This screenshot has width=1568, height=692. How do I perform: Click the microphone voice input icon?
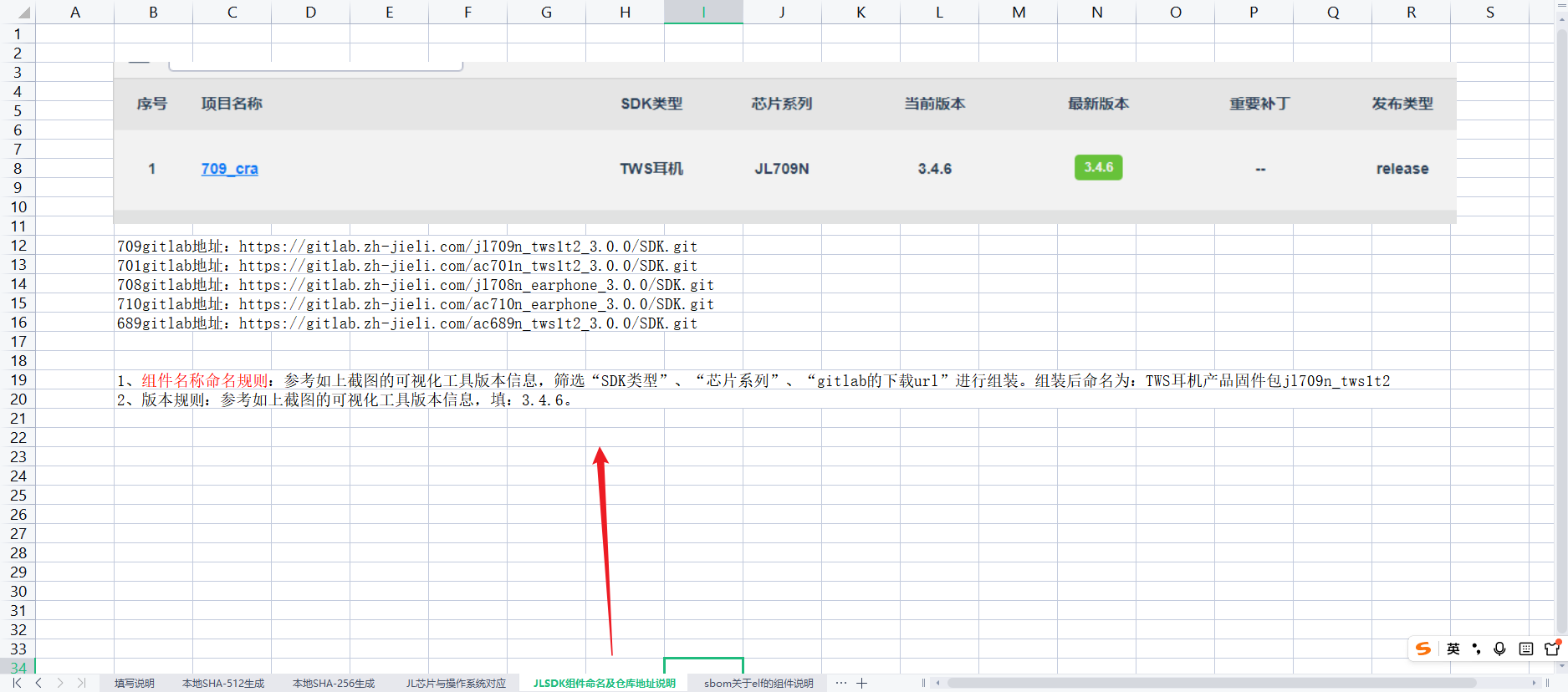pyautogui.click(x=1500, y=649)
